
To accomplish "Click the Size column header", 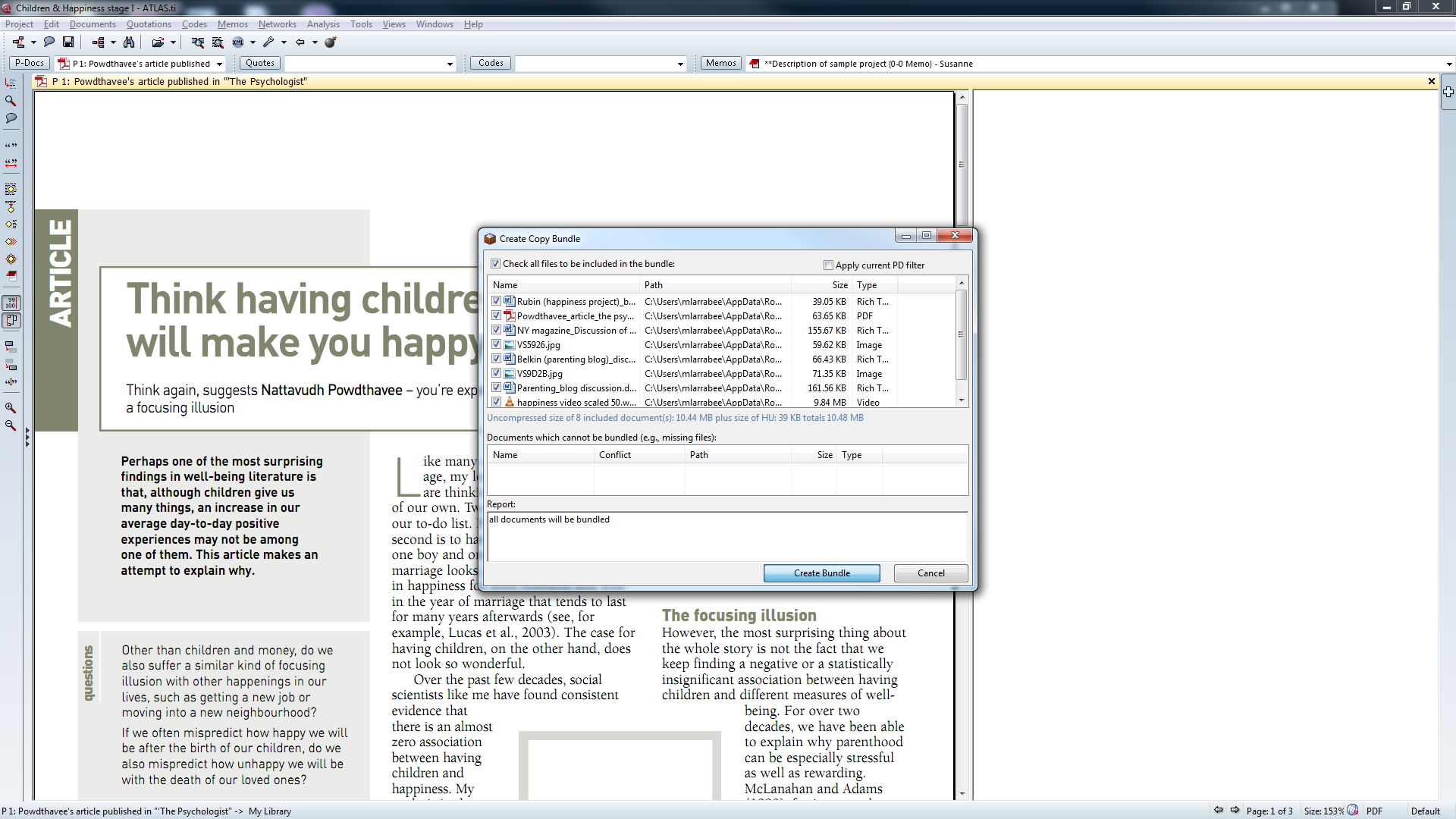I will [x=839, y=285].
